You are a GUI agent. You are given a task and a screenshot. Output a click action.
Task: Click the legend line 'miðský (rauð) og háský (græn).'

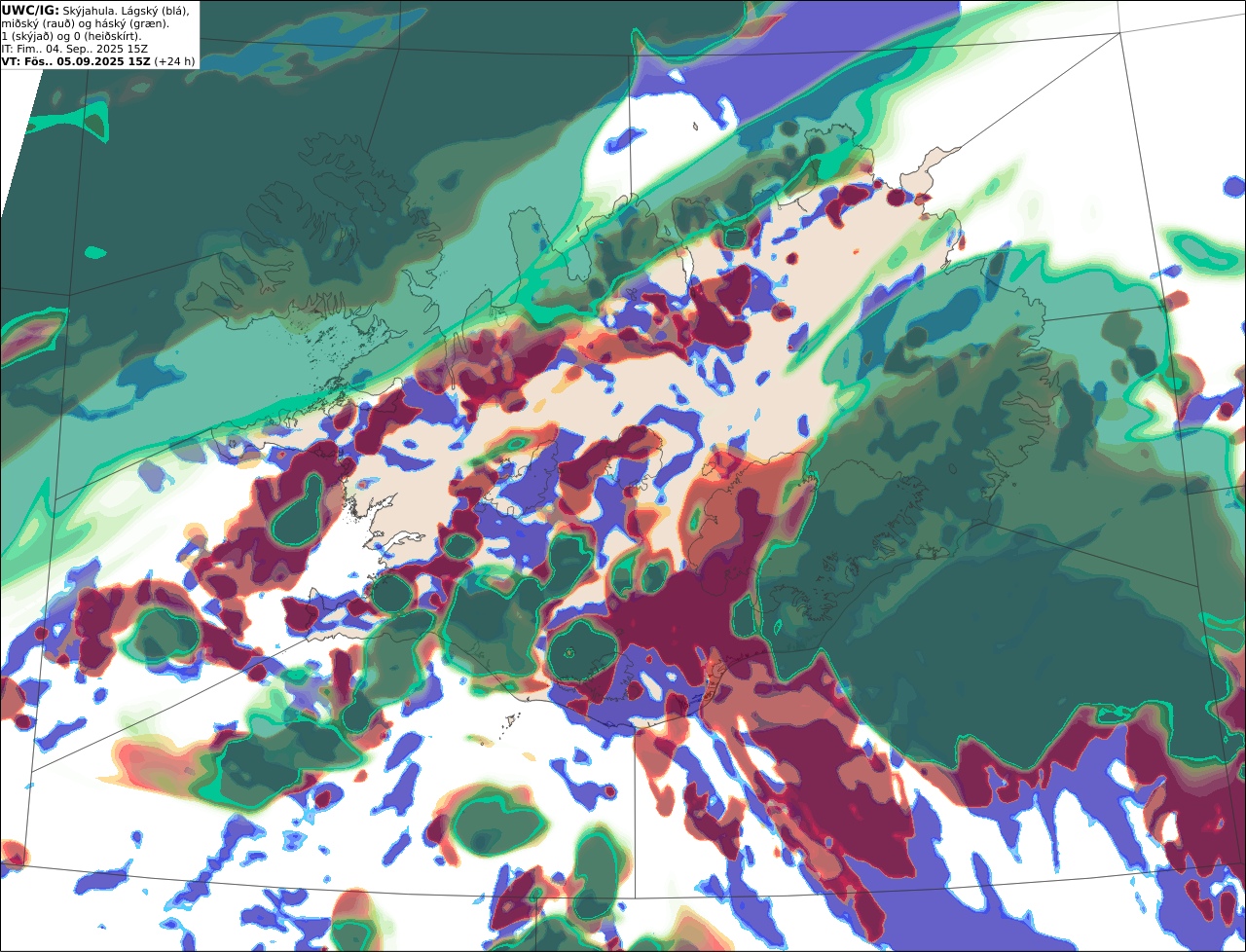click(x=86, y=22)
